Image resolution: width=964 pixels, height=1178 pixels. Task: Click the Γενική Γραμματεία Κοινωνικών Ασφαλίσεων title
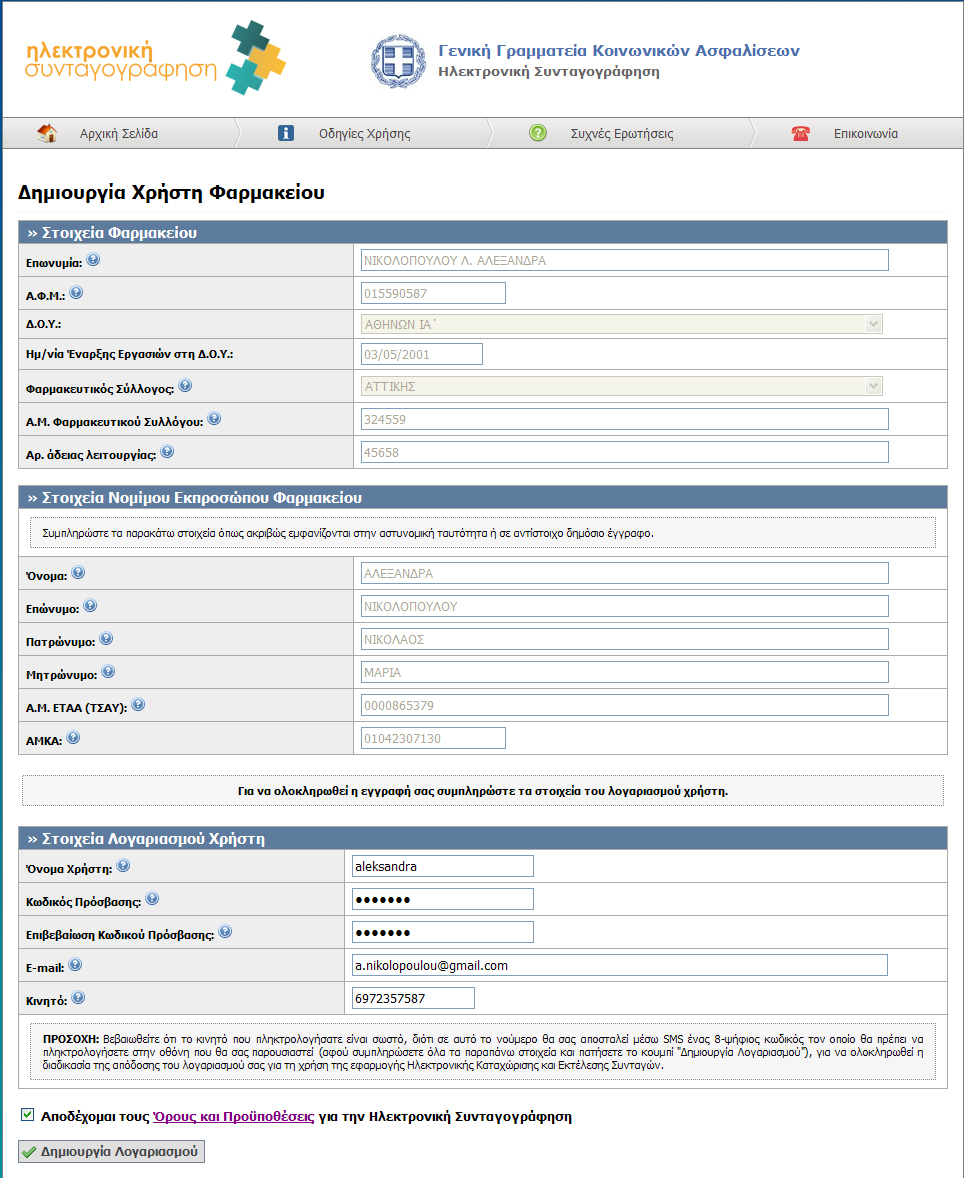[x=619, y=51]
